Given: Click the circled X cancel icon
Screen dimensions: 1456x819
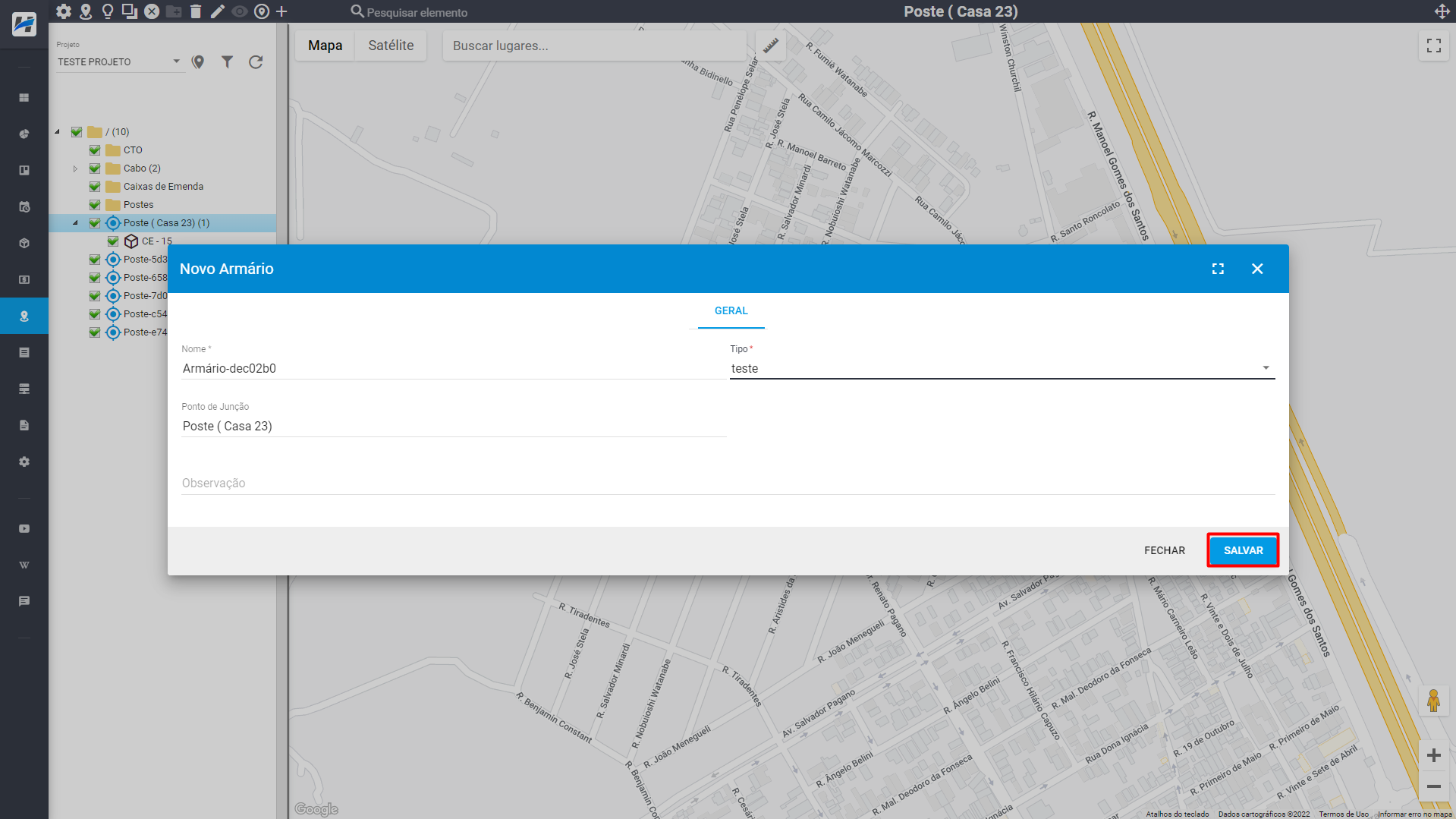Looking at the screenshot, I should coord(152,11).
